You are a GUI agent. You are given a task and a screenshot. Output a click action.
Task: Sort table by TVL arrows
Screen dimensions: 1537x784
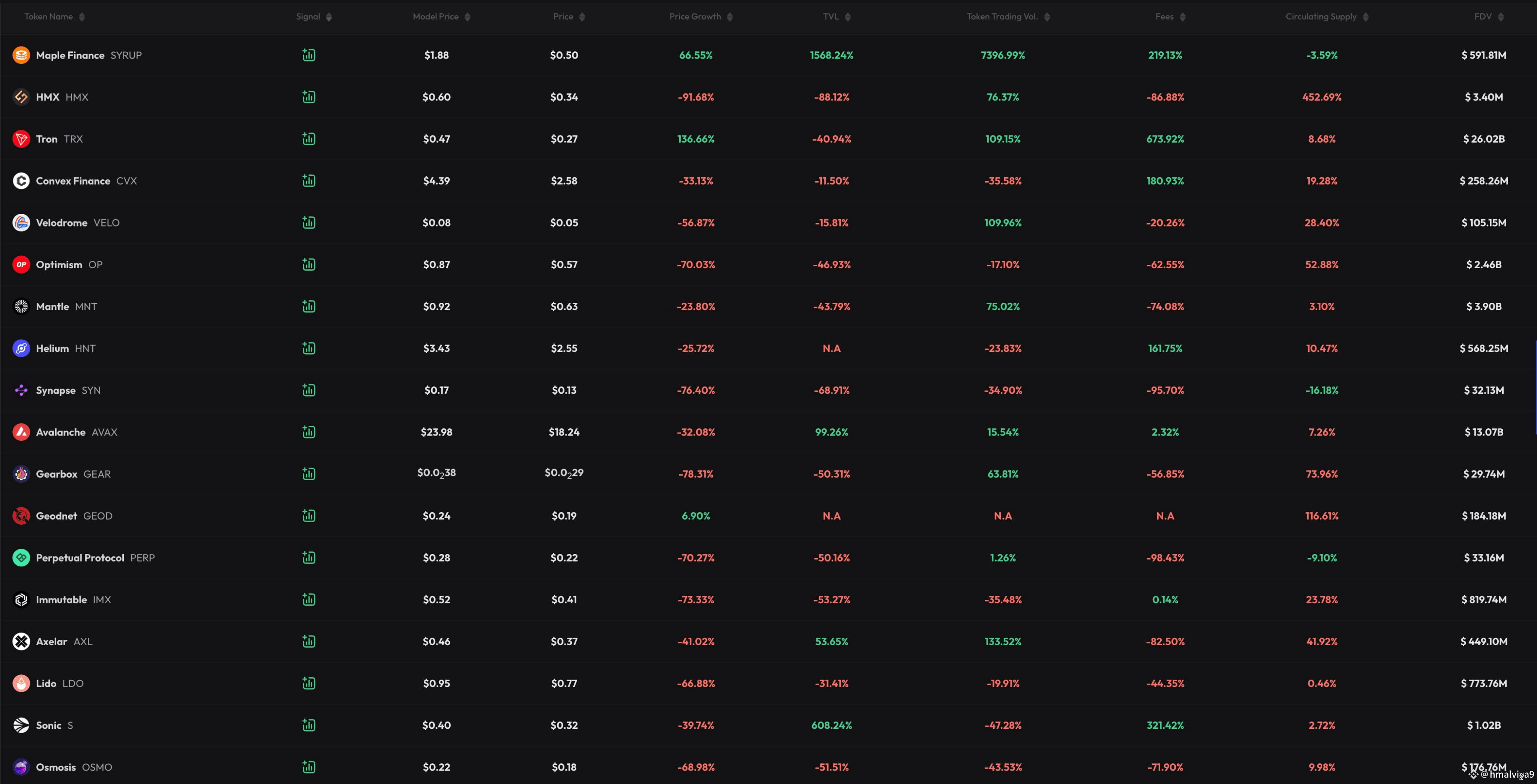point(848,17)
